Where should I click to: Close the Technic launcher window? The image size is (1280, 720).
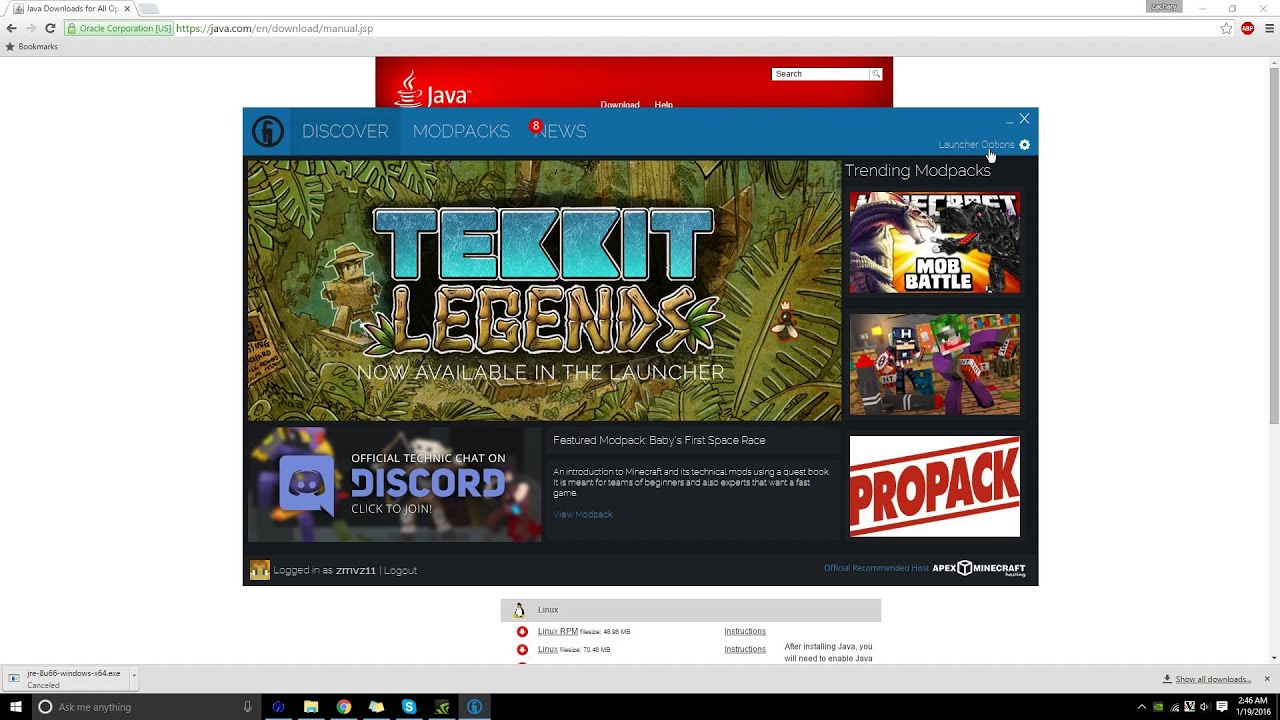(1024, 119)
